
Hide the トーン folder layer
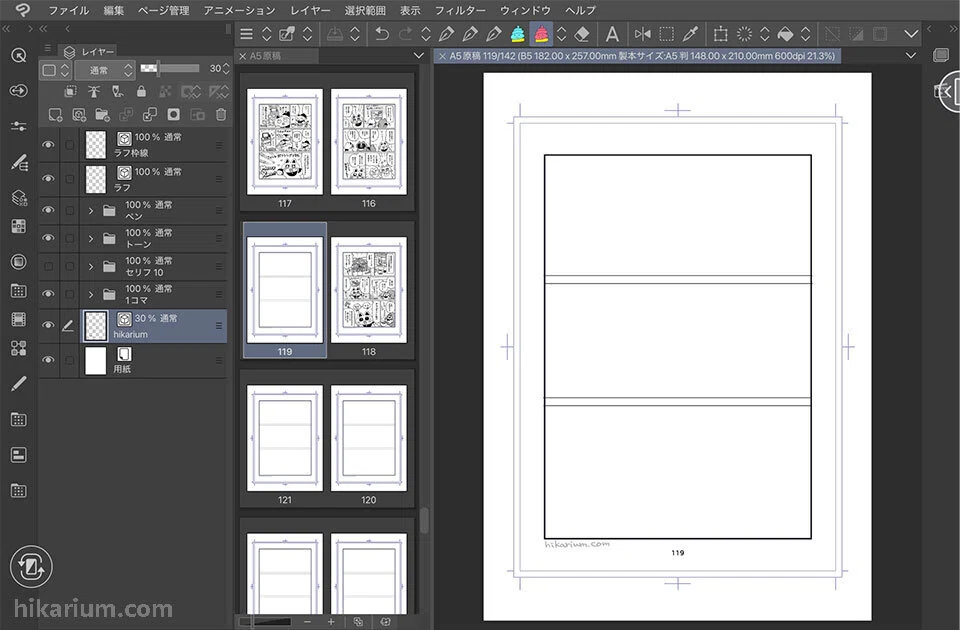click(48, 238)
